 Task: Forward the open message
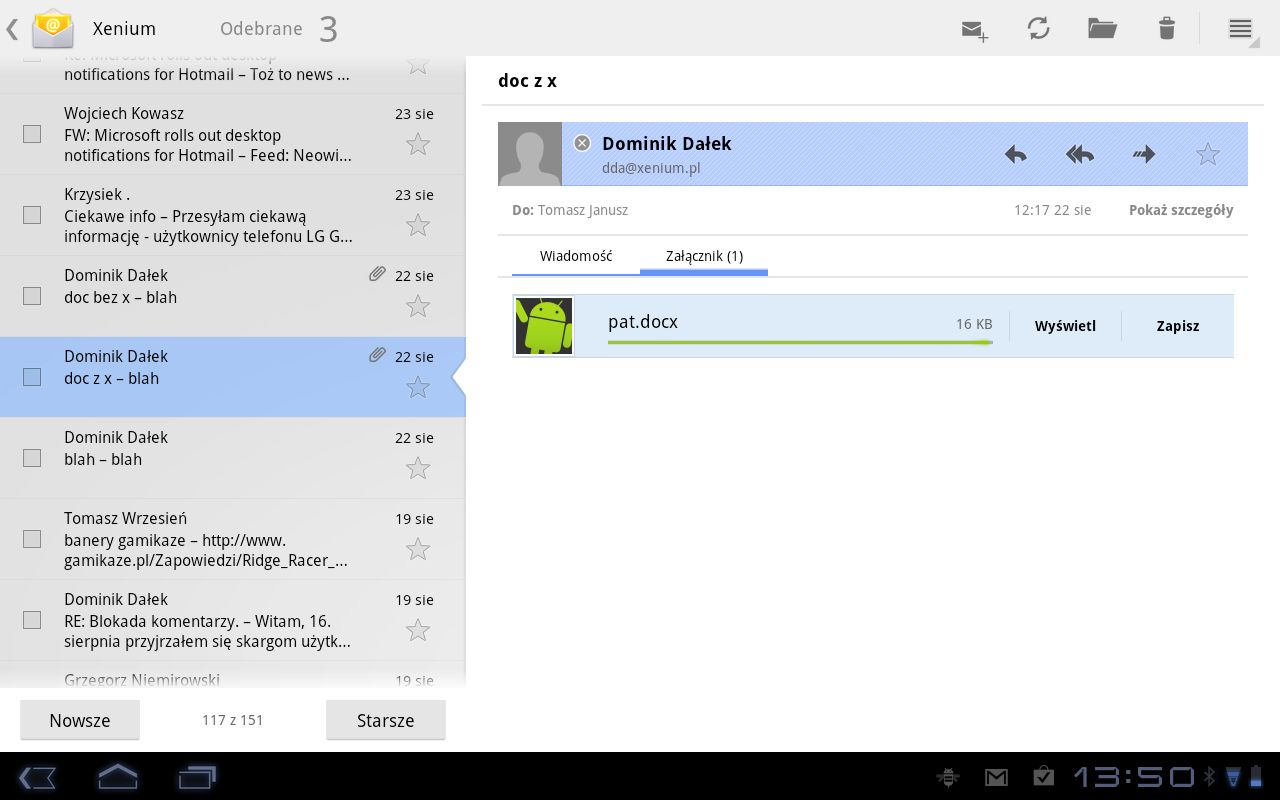1144,154
